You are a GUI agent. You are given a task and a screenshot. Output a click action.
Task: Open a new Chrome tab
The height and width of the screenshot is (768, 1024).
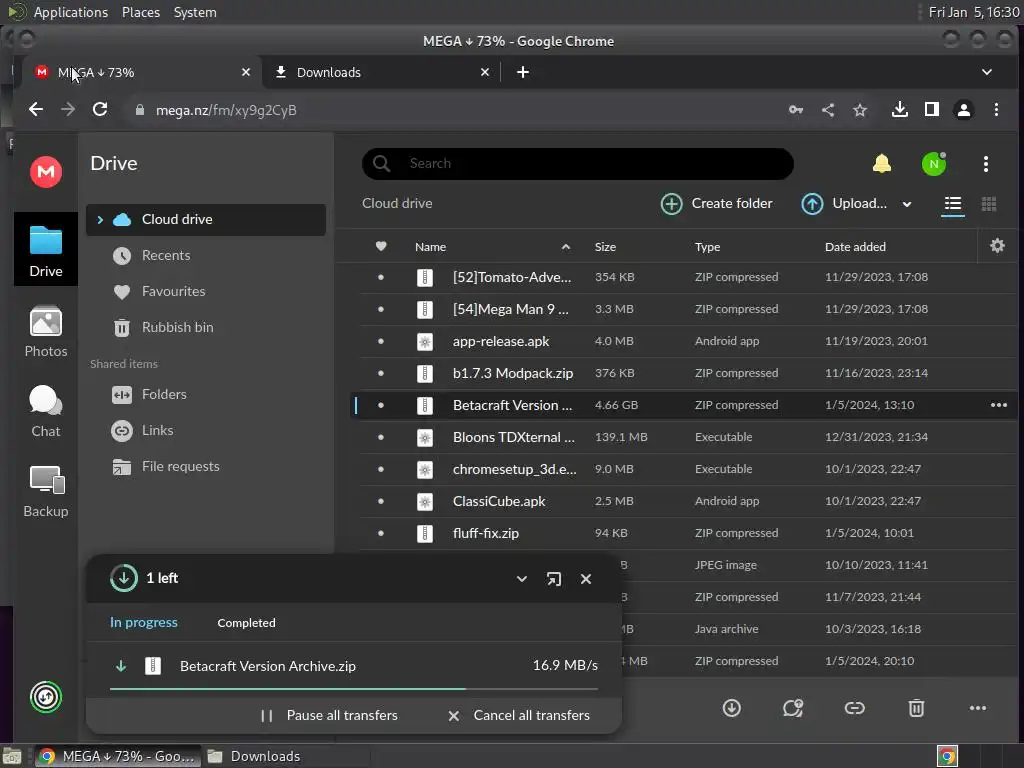pyautogui.click(x=523, y=72)
